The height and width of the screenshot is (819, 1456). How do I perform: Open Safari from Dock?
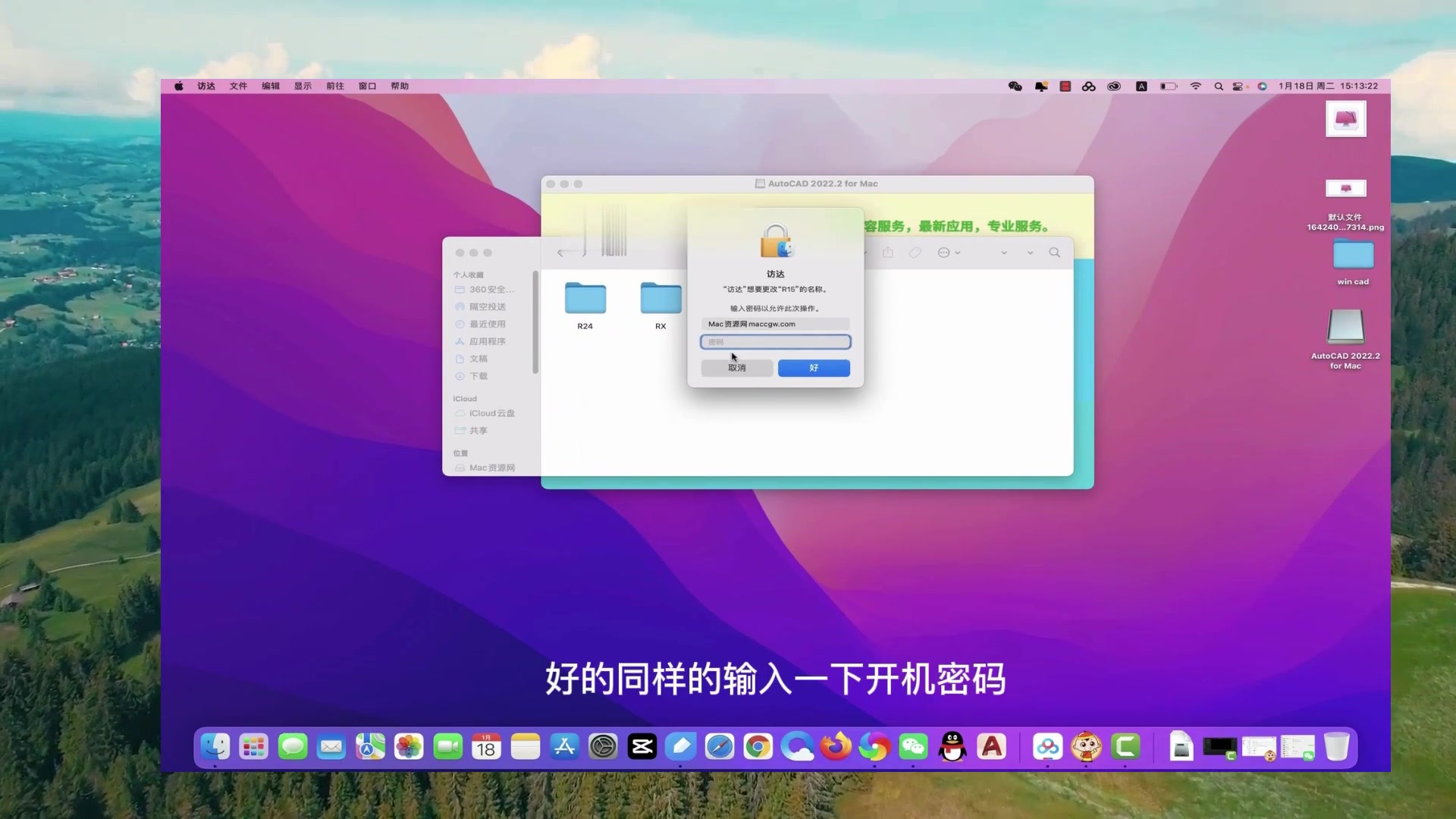pyautogui.click(x=720, y=747)
